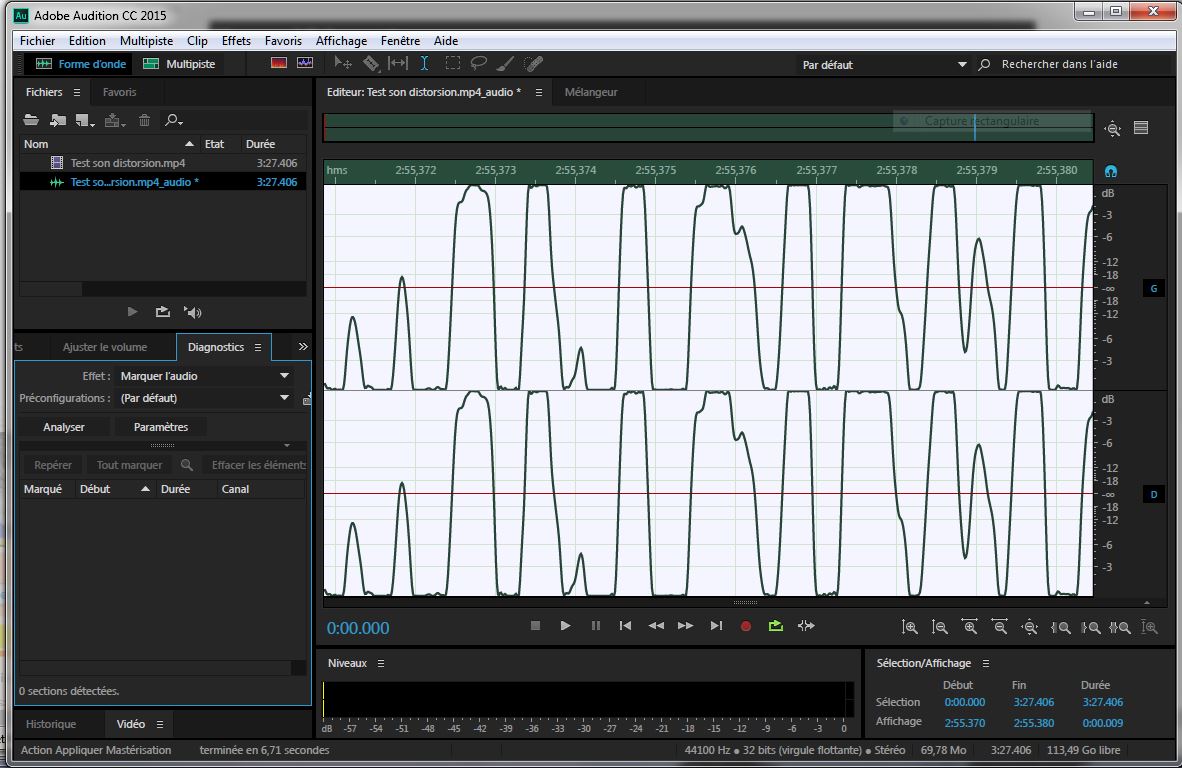Toggle right channel D button

[x=1153, y=495]
